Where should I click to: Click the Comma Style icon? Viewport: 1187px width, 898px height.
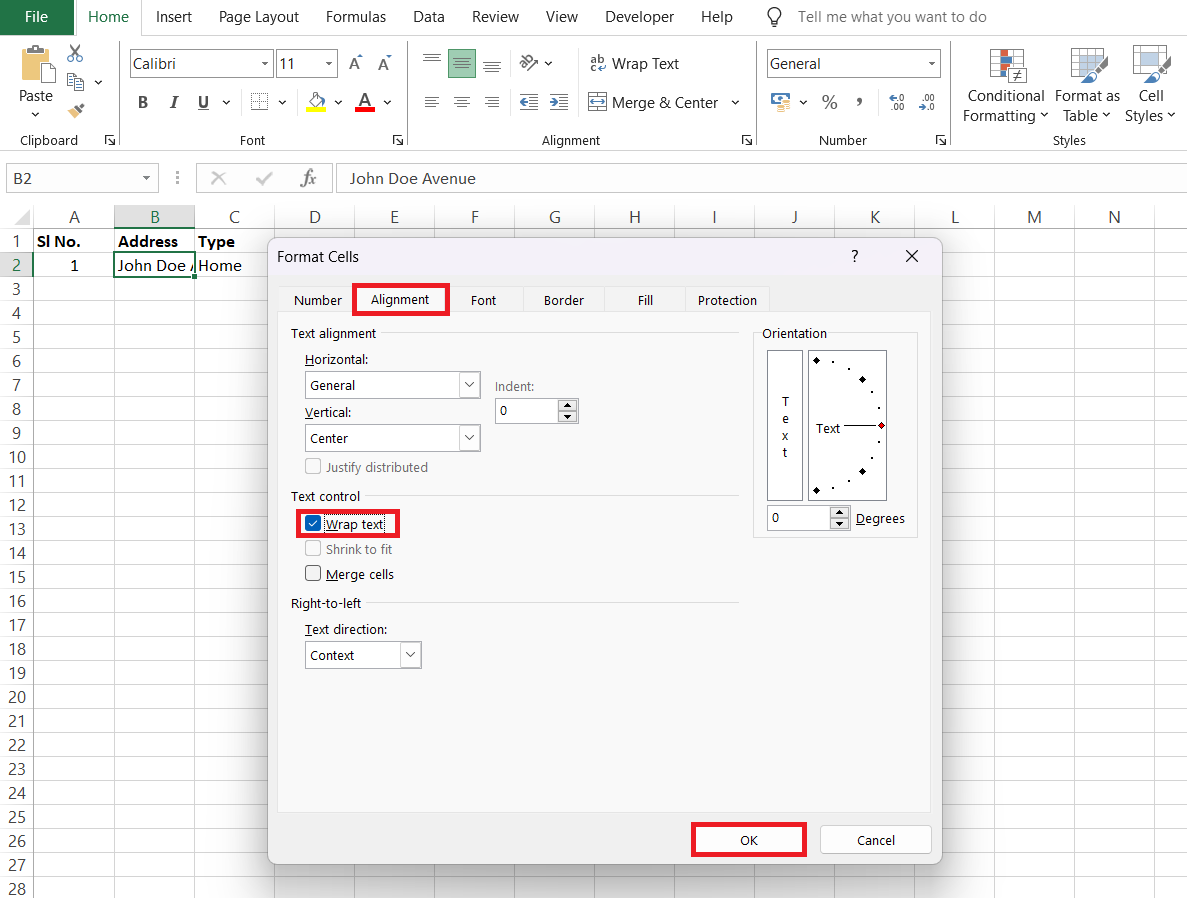859,102
